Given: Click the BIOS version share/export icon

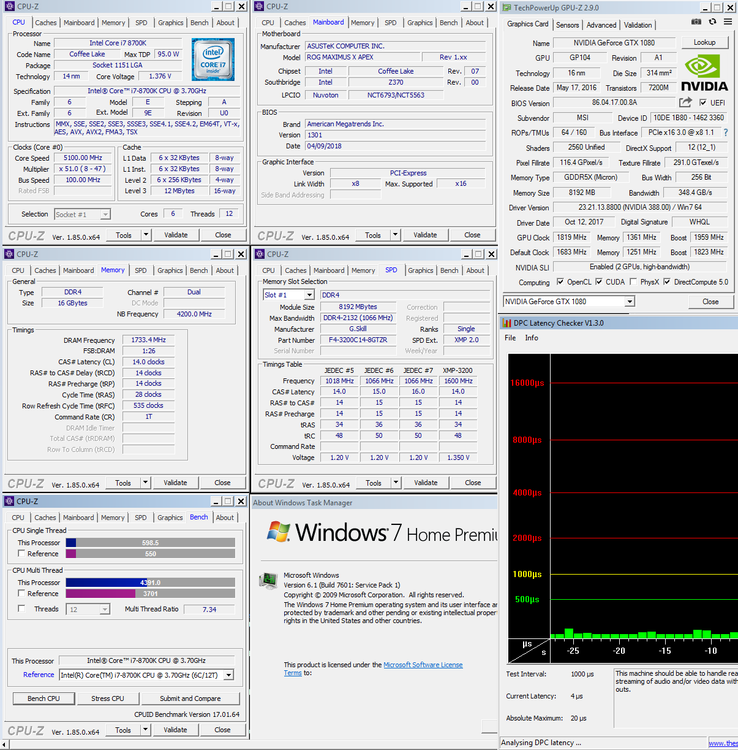Looking at the screenshot, I should click(685, 102).
